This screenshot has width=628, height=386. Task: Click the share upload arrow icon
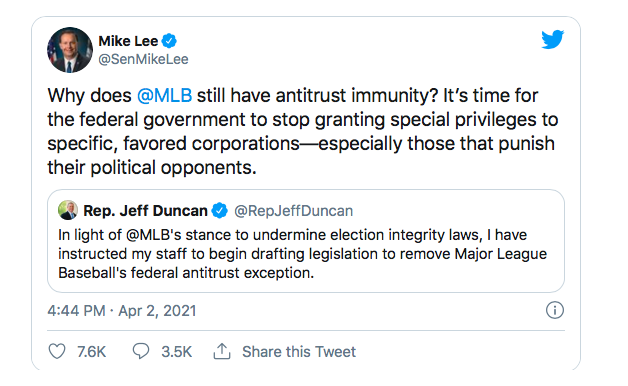point(222,351)
